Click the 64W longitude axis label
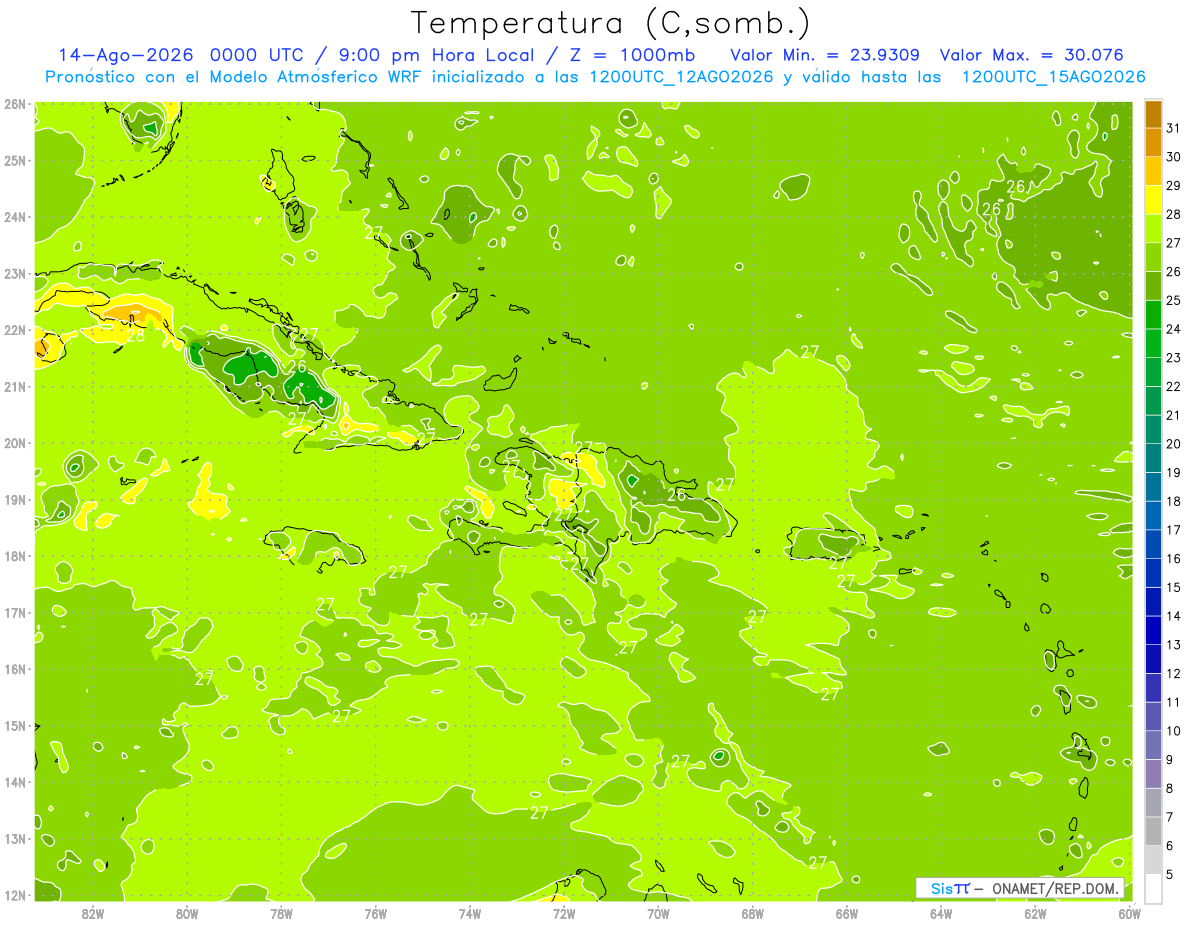1200x927 pixels. tap(941, 913)
